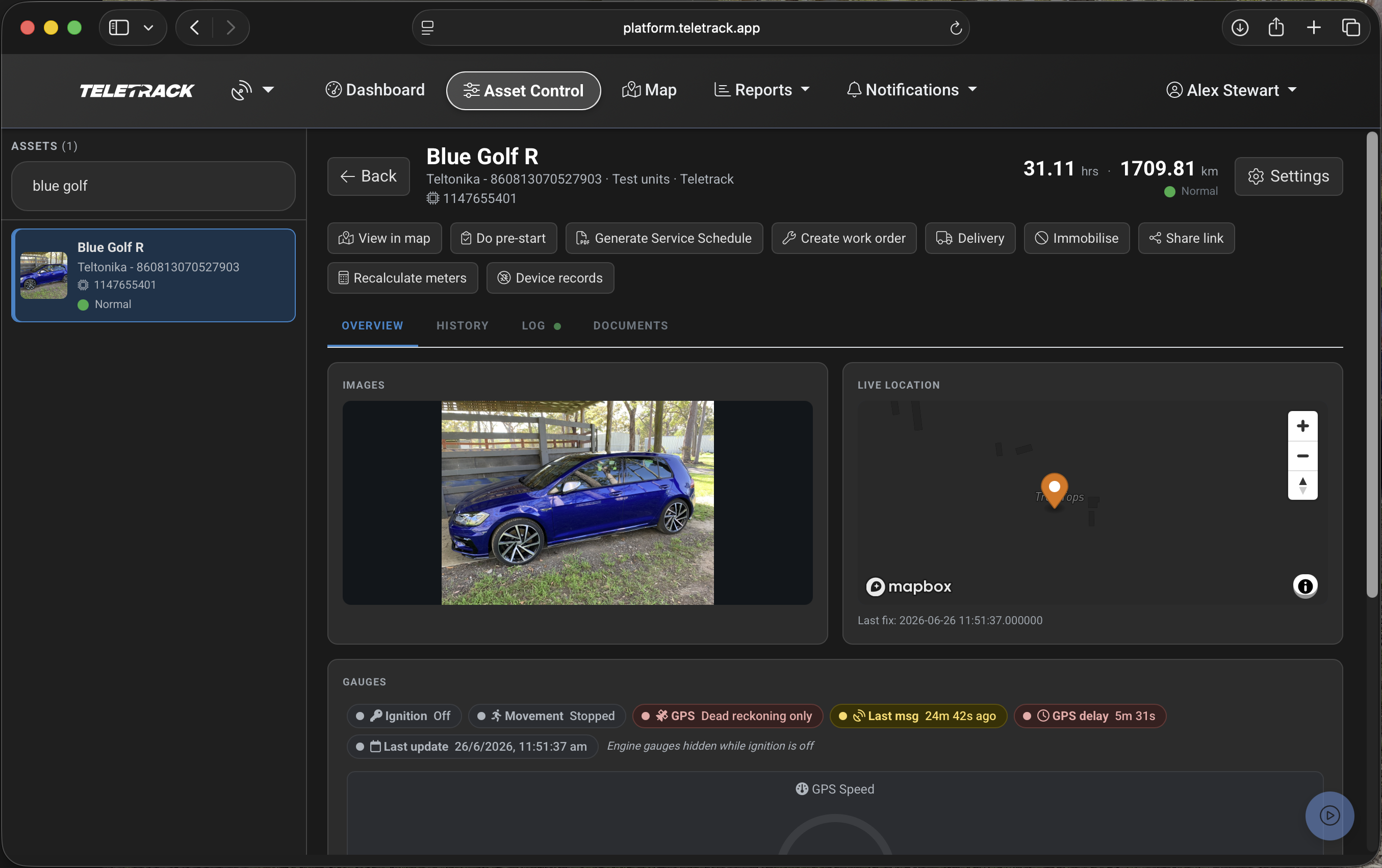This screenshot has width=1382, height=868.
Task: Click the round play button at bottom right
Action: tap(1329, 816)
